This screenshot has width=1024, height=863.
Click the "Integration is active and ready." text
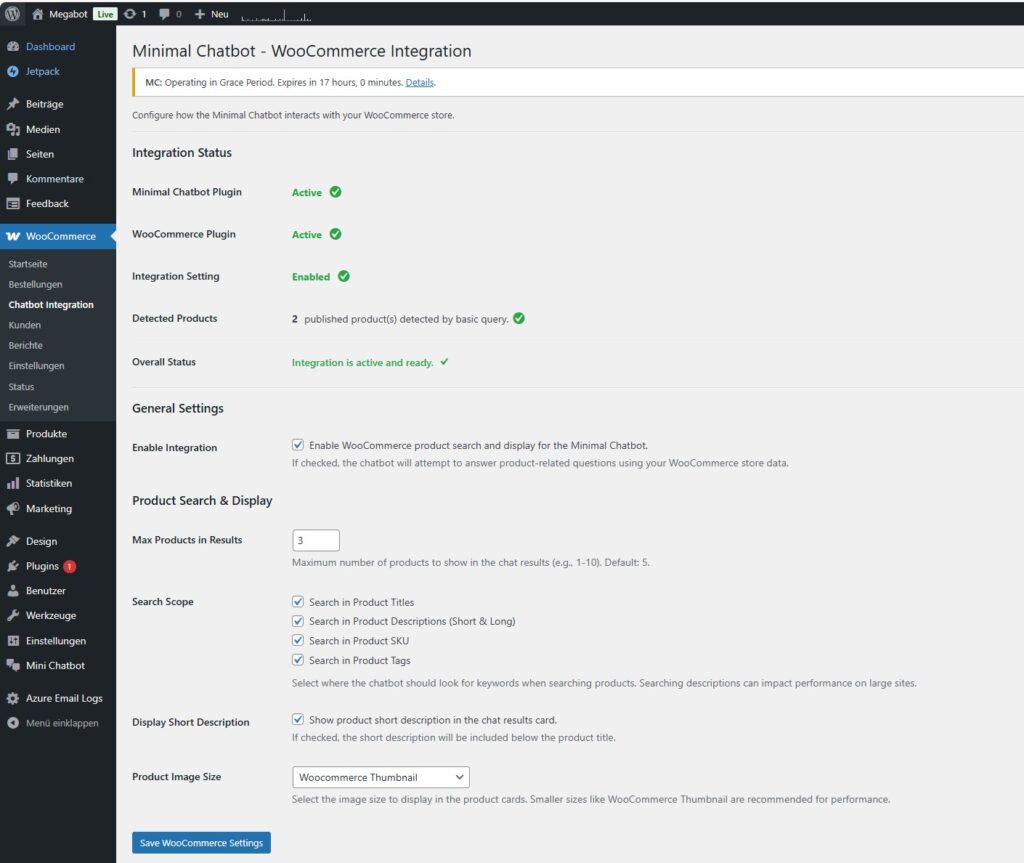coord(362,363)
